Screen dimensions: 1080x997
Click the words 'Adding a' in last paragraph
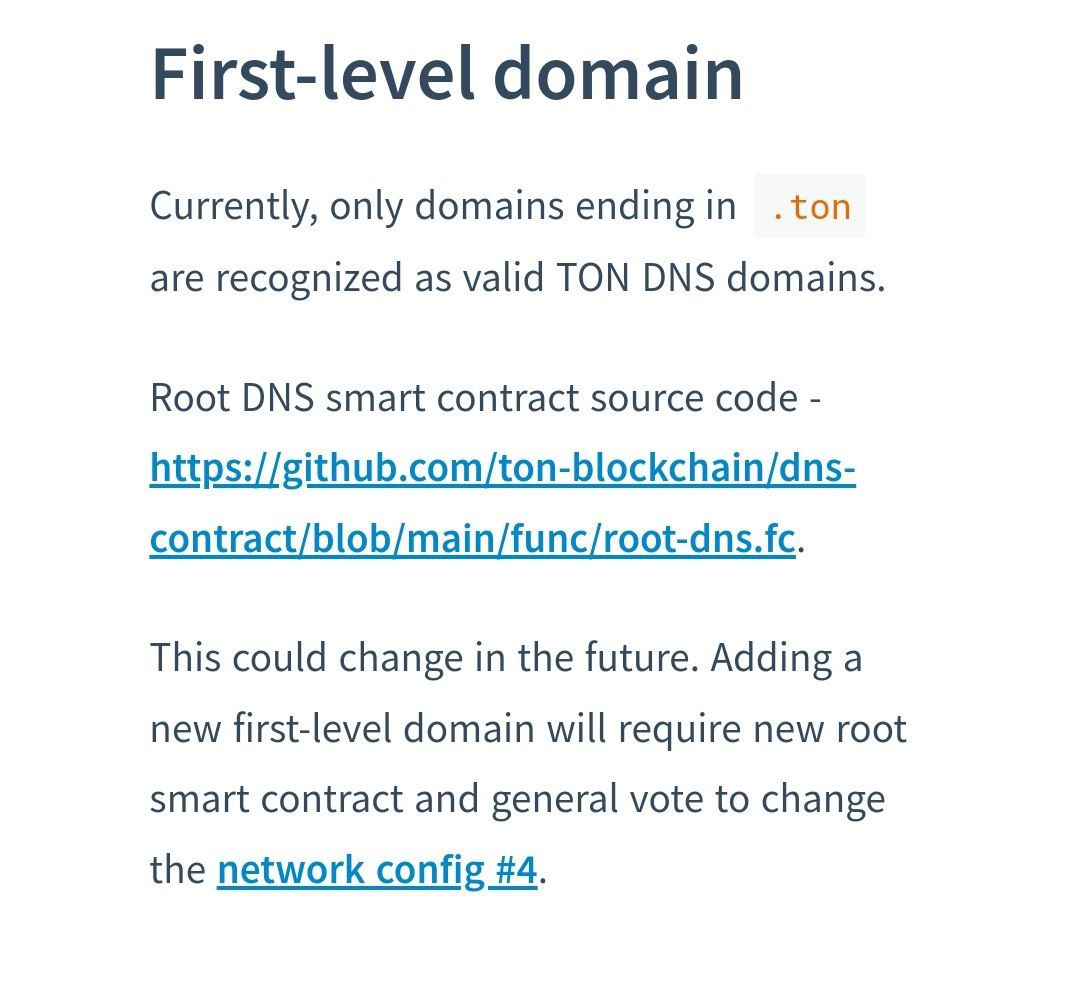pos(786,657)
